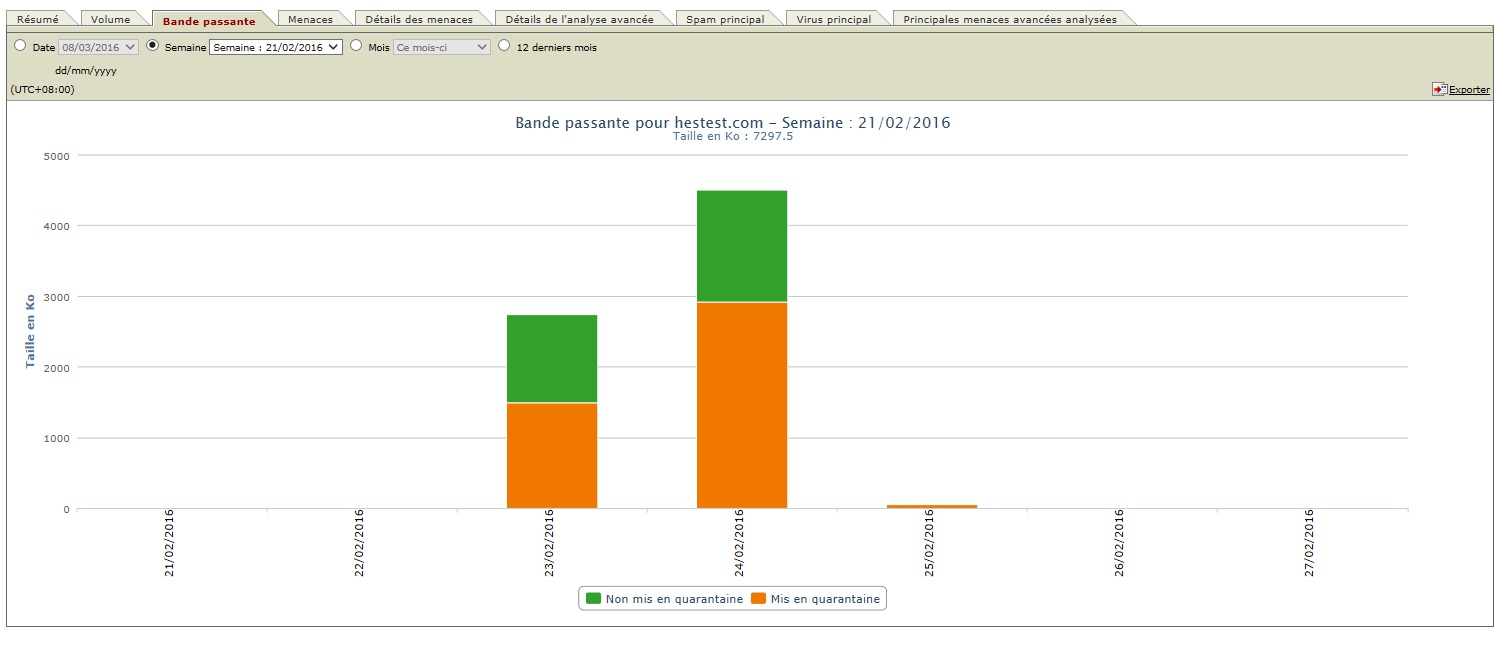Switch to the Résumé tab
The image size is (1504, 646).
38,19
